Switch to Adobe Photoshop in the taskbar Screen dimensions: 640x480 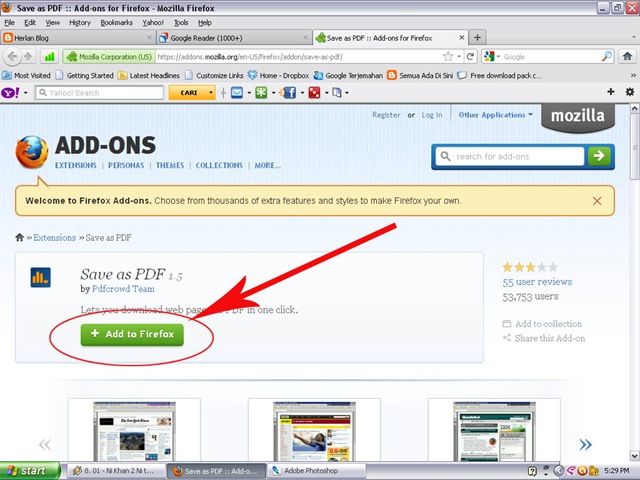(x=316, y=471)
